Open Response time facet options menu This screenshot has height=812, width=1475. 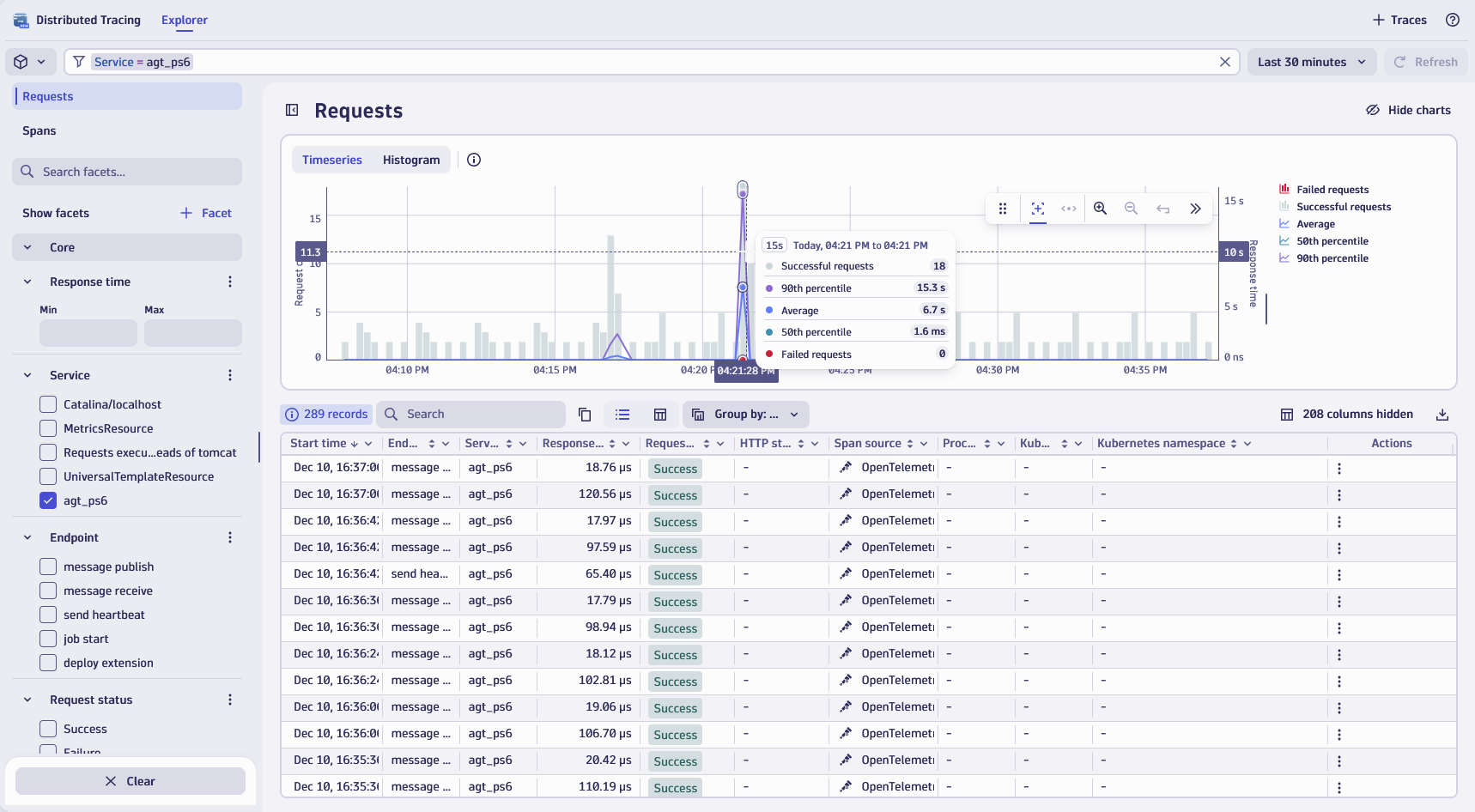pos(230,282)
